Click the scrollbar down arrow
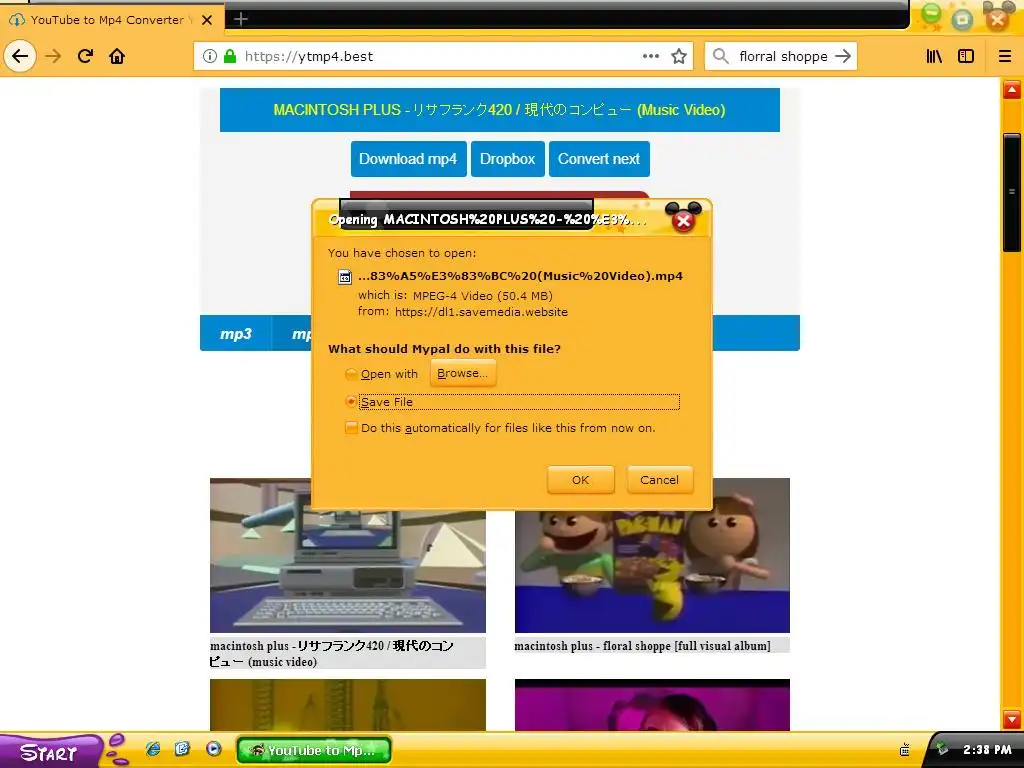Screen dimensions: 1024x768 click(1012, 719)
